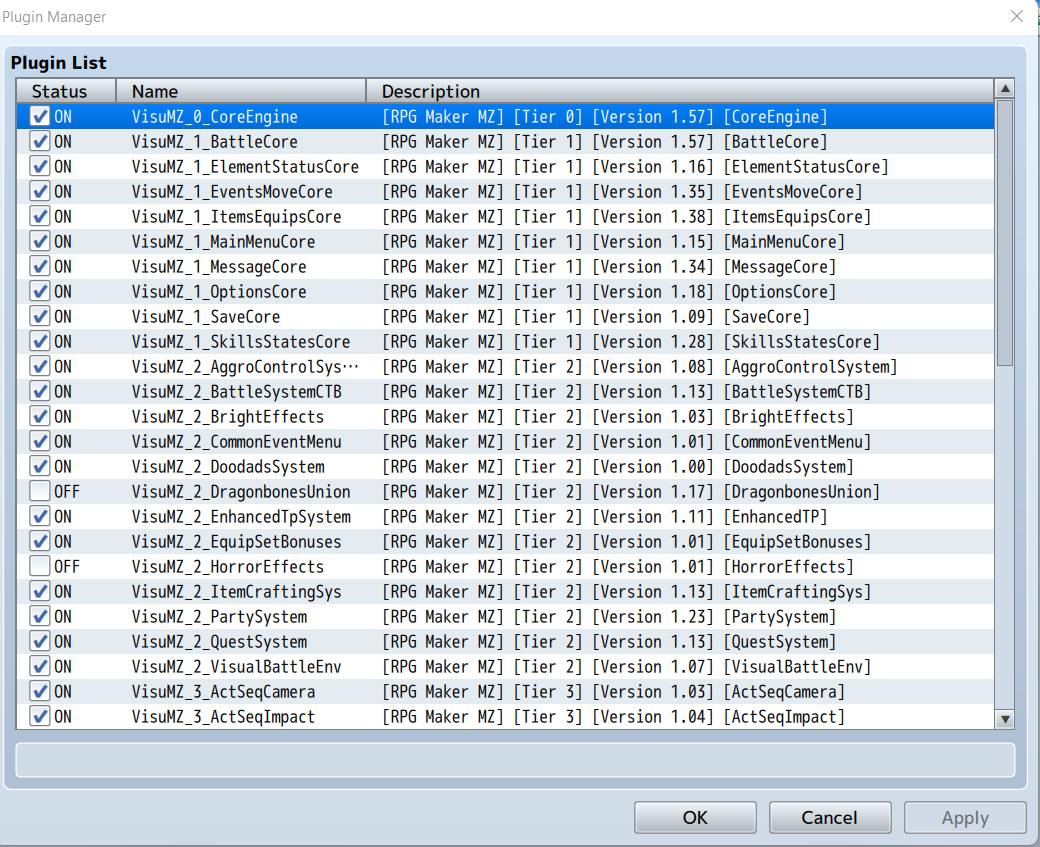Click the Name column header
1040x847 pixels.
(x=241, y=91)
